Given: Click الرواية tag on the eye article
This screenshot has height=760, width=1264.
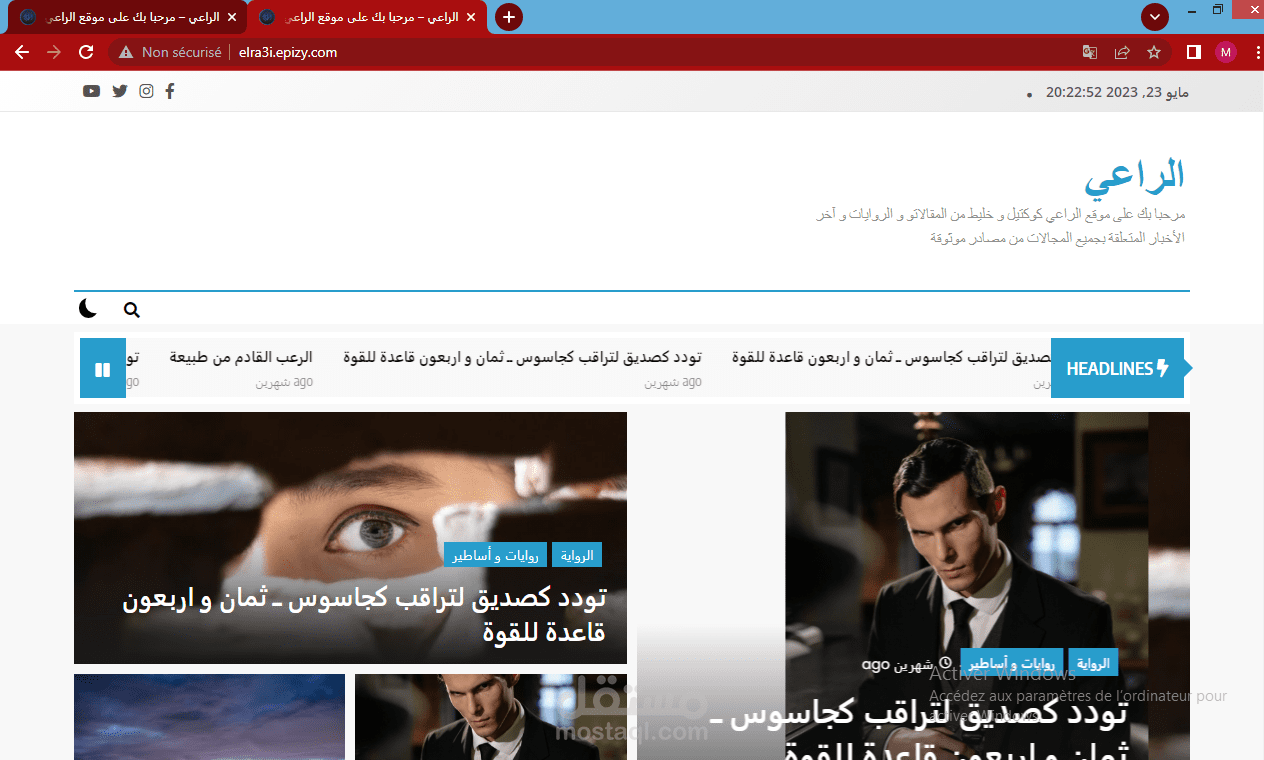Looking at the screenshot, I should tap(577, 555).
